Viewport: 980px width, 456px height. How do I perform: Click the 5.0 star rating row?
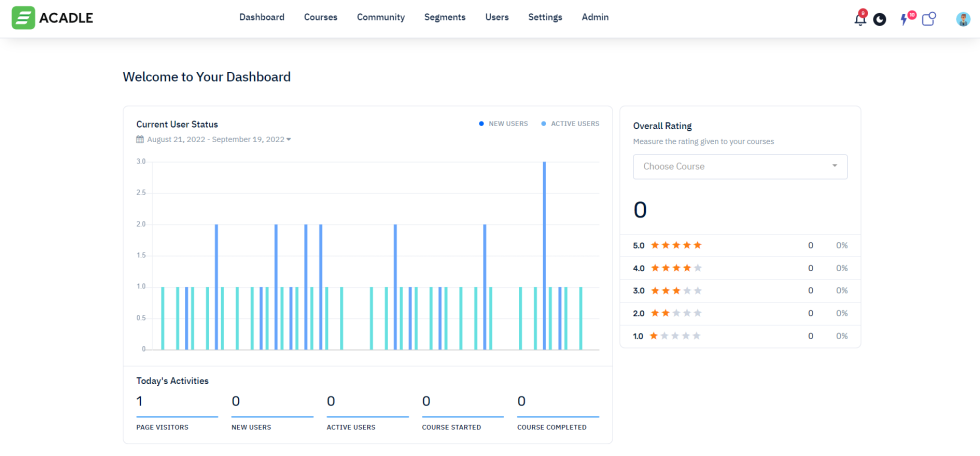pos(740,245)
